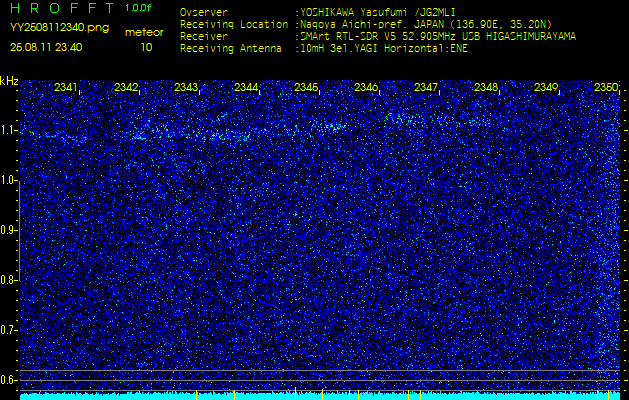Click the RTL-SDR V5 52.905MHz receiver value

click(x=438, y=37)
